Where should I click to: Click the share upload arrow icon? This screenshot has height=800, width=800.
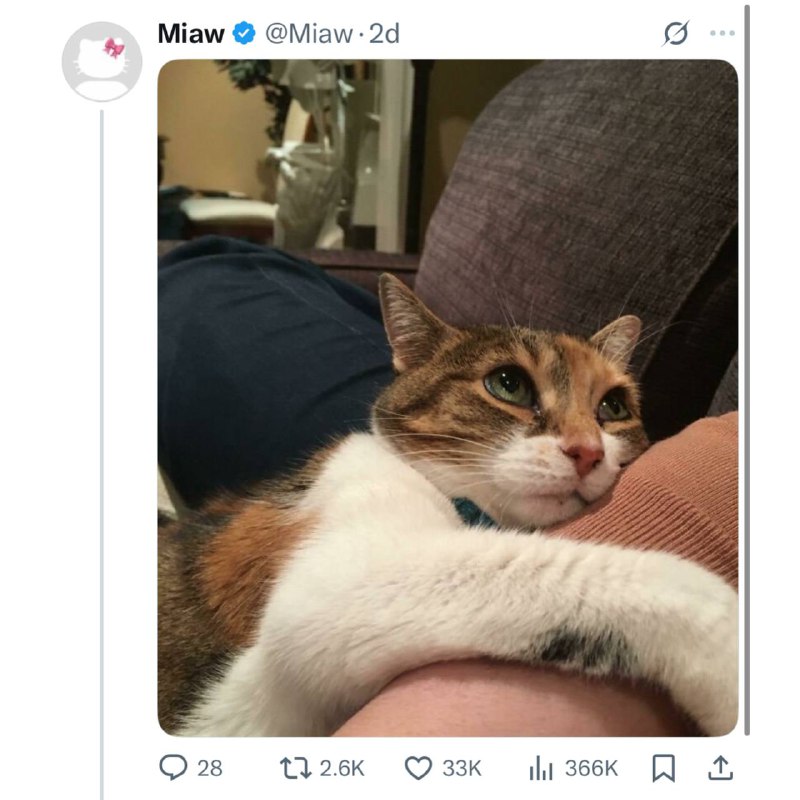pos(721,767)
